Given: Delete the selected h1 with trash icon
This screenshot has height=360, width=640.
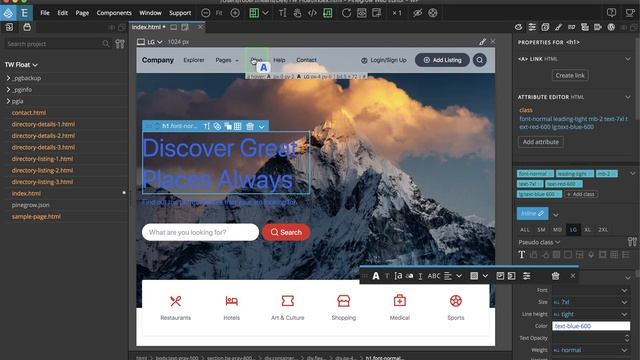Looking at the screenshot, I should coord(250,127).
